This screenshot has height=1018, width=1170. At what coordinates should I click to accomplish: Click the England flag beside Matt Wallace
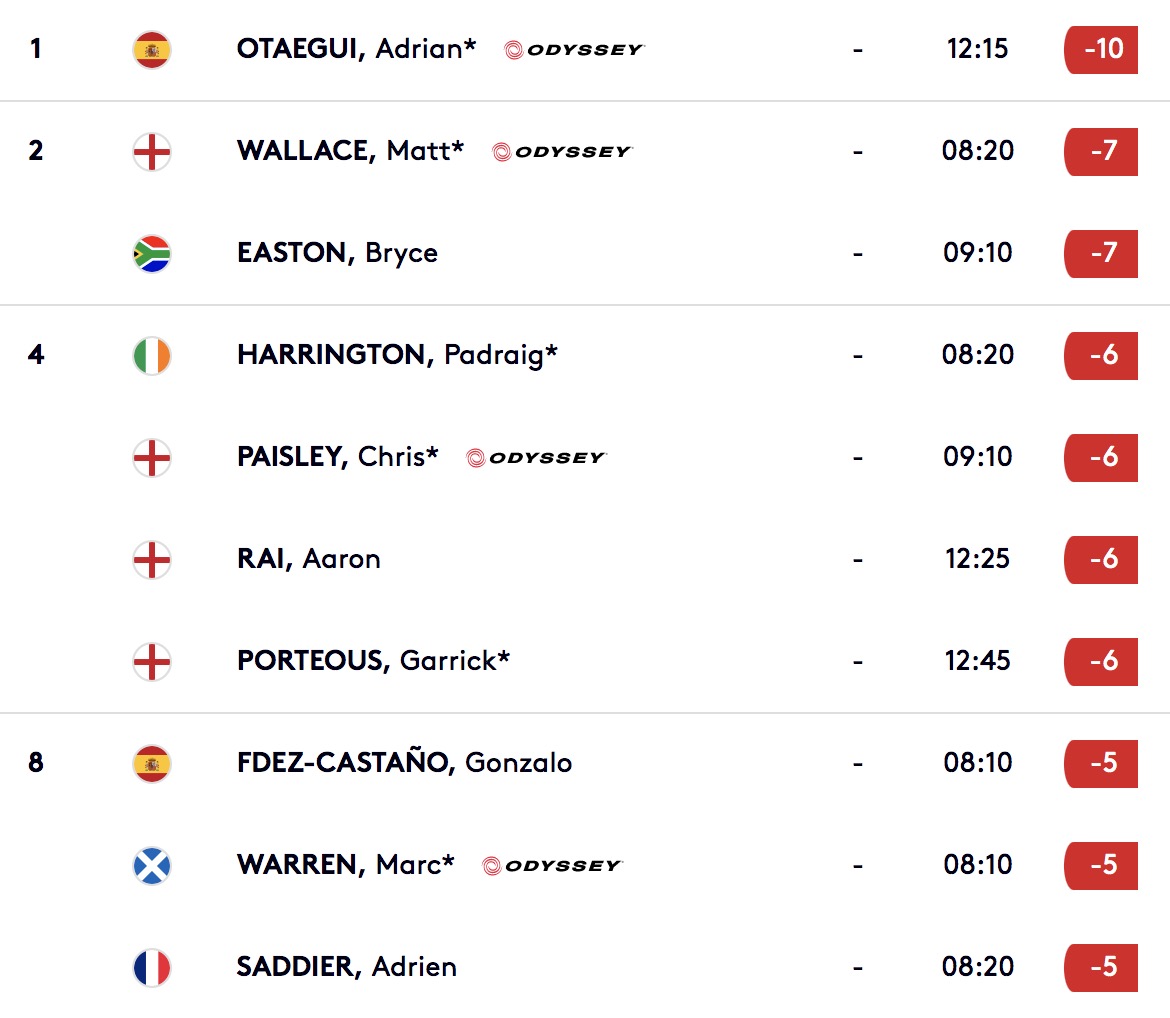(151, 152)
